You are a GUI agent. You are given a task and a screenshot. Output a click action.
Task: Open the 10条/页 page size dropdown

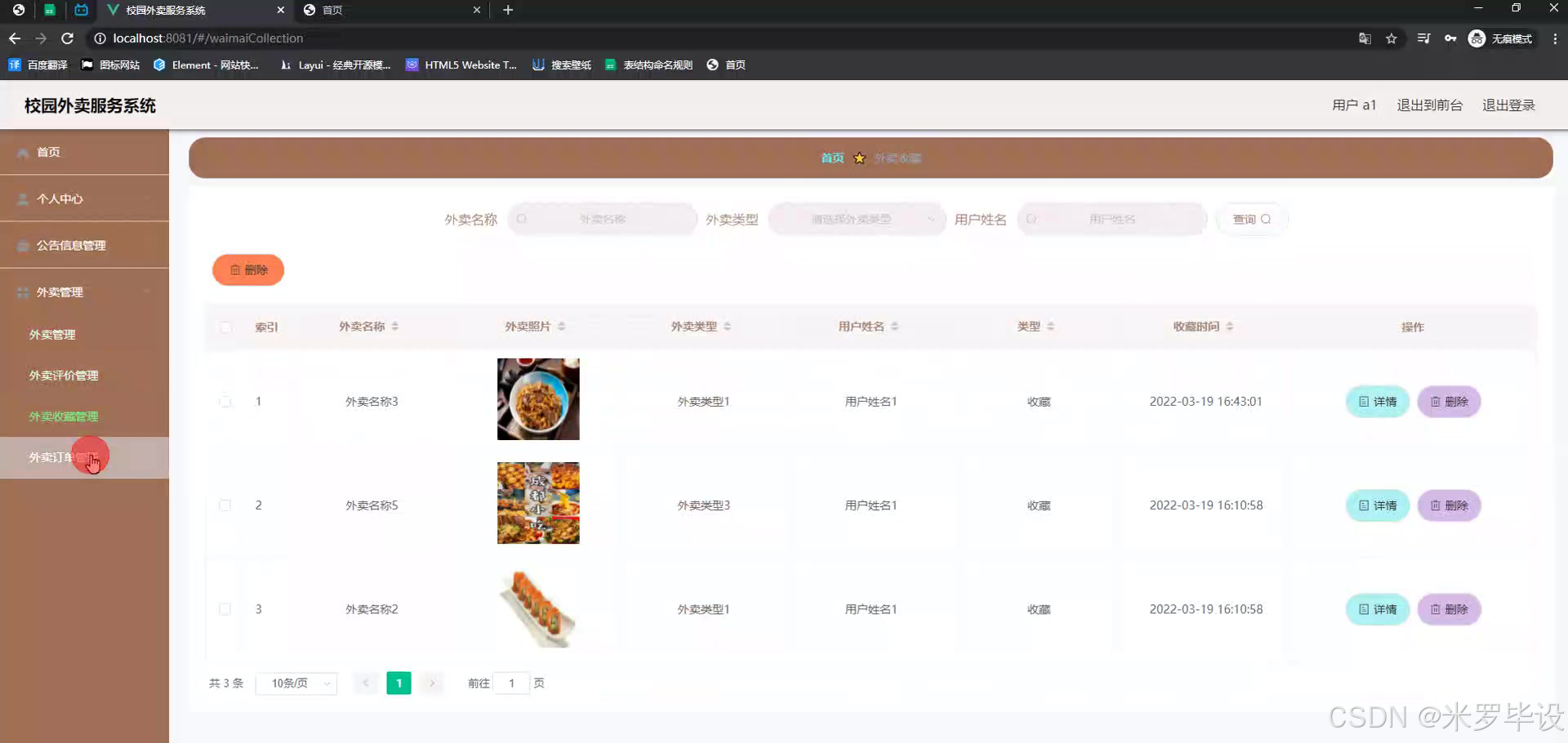pyautogui.click(x=296, y=683)
